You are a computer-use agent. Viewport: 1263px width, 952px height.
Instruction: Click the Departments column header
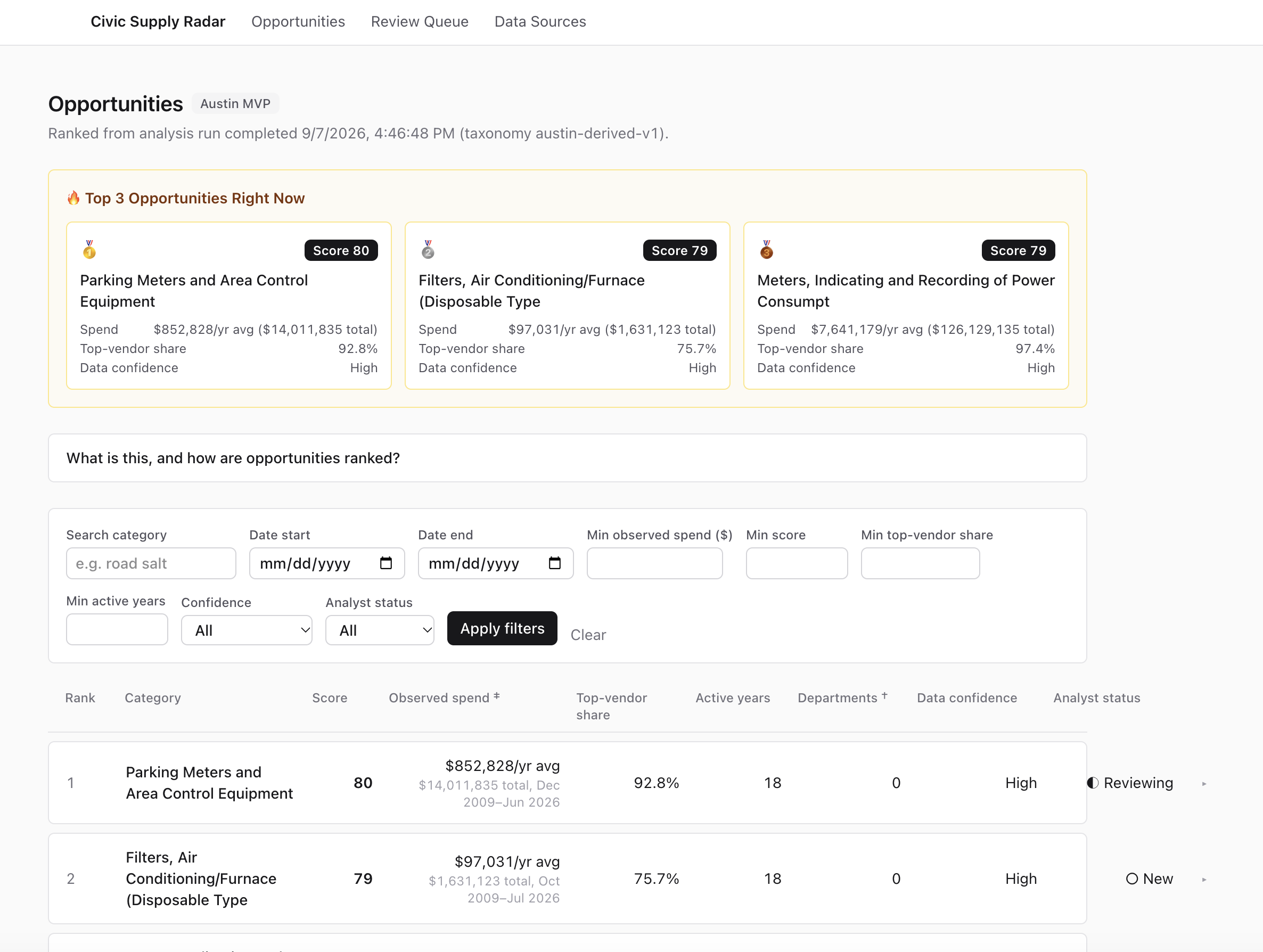842,698
